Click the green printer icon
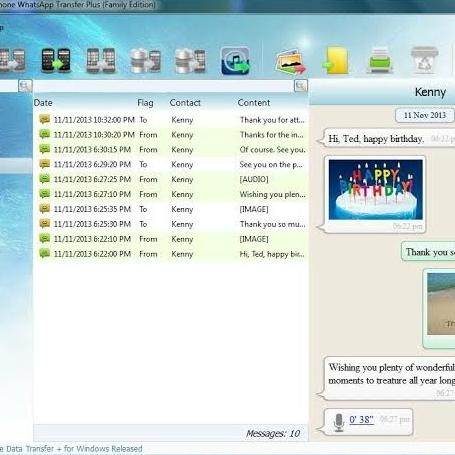Viewport: 455px width, 455px height. [380, 61]
